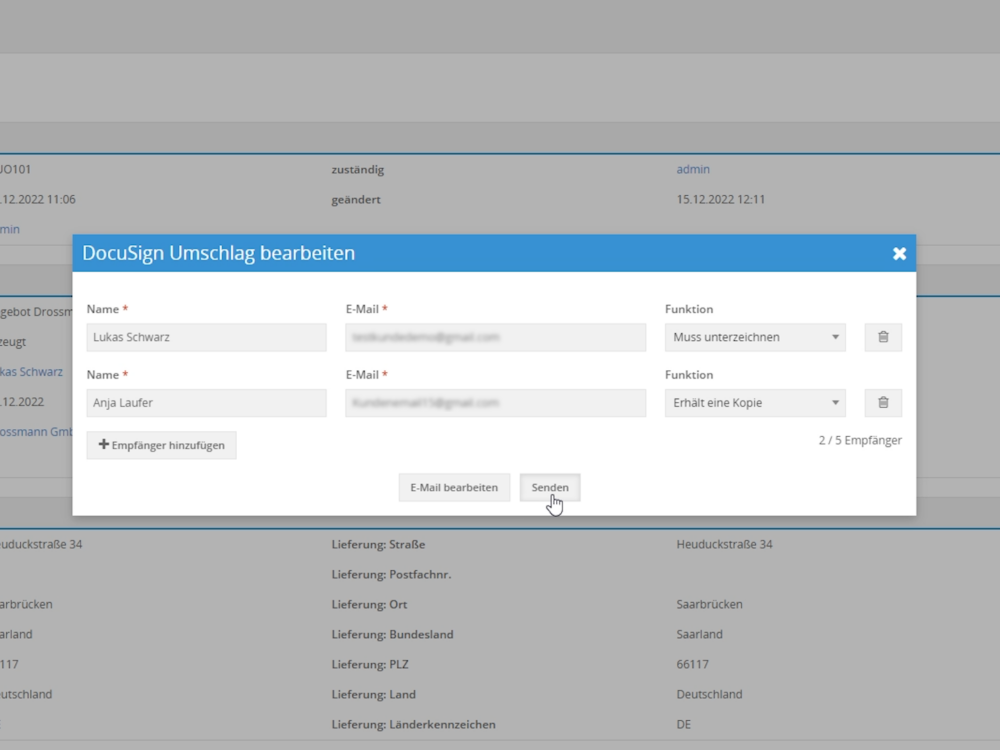Click the admin link below the 11:06 date

click(x=10, y=230)
